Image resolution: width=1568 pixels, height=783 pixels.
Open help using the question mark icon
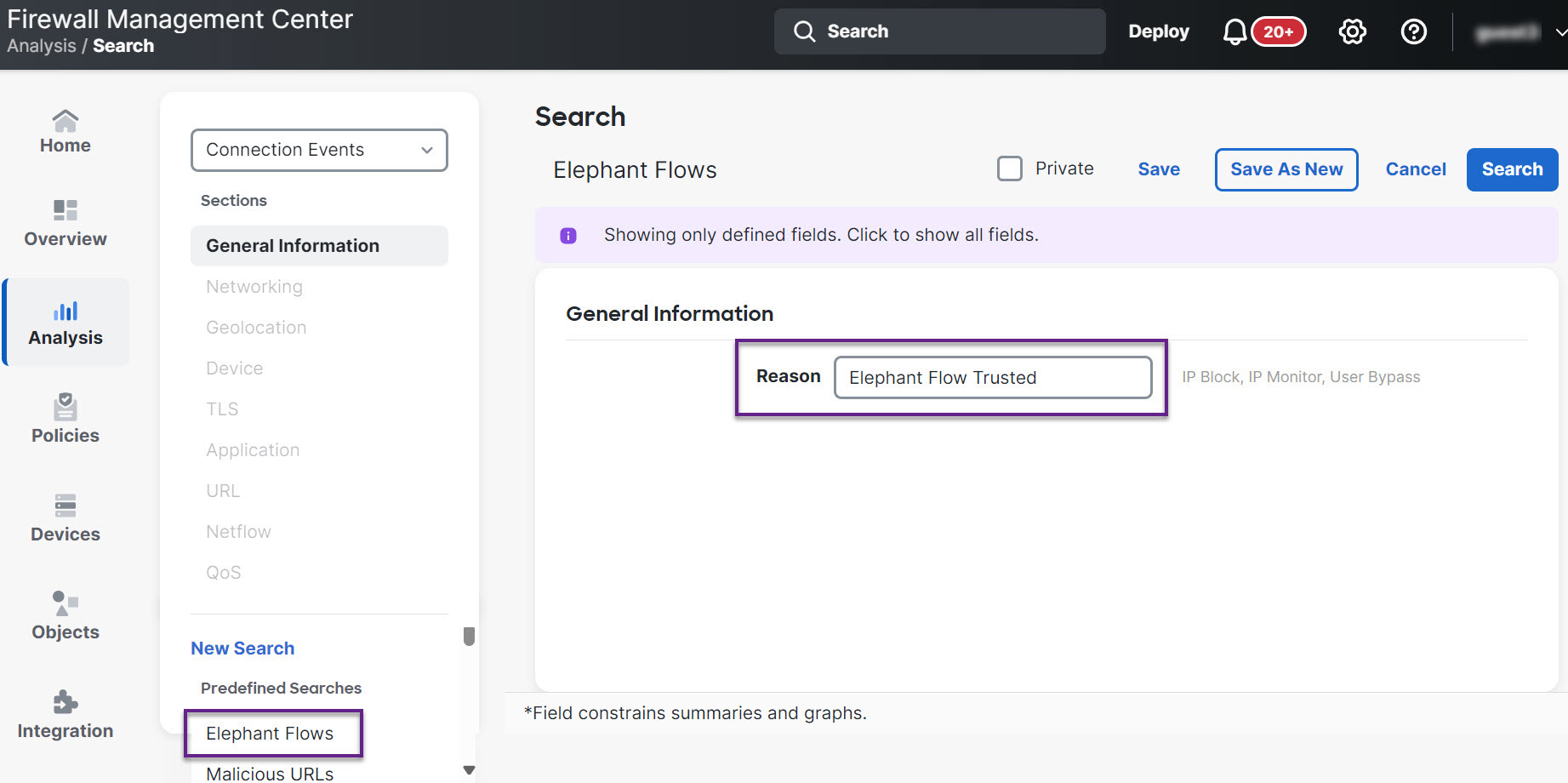(x=1413, y=32)
